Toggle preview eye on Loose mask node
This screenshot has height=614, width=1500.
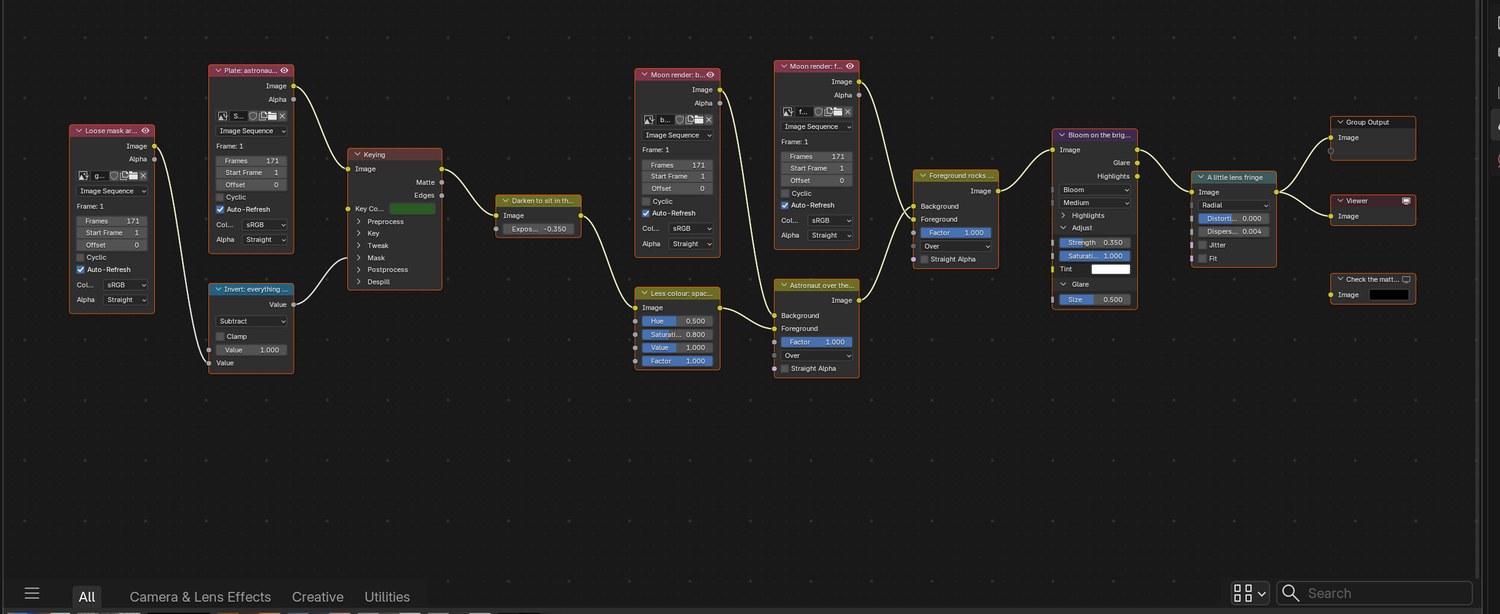146,130
